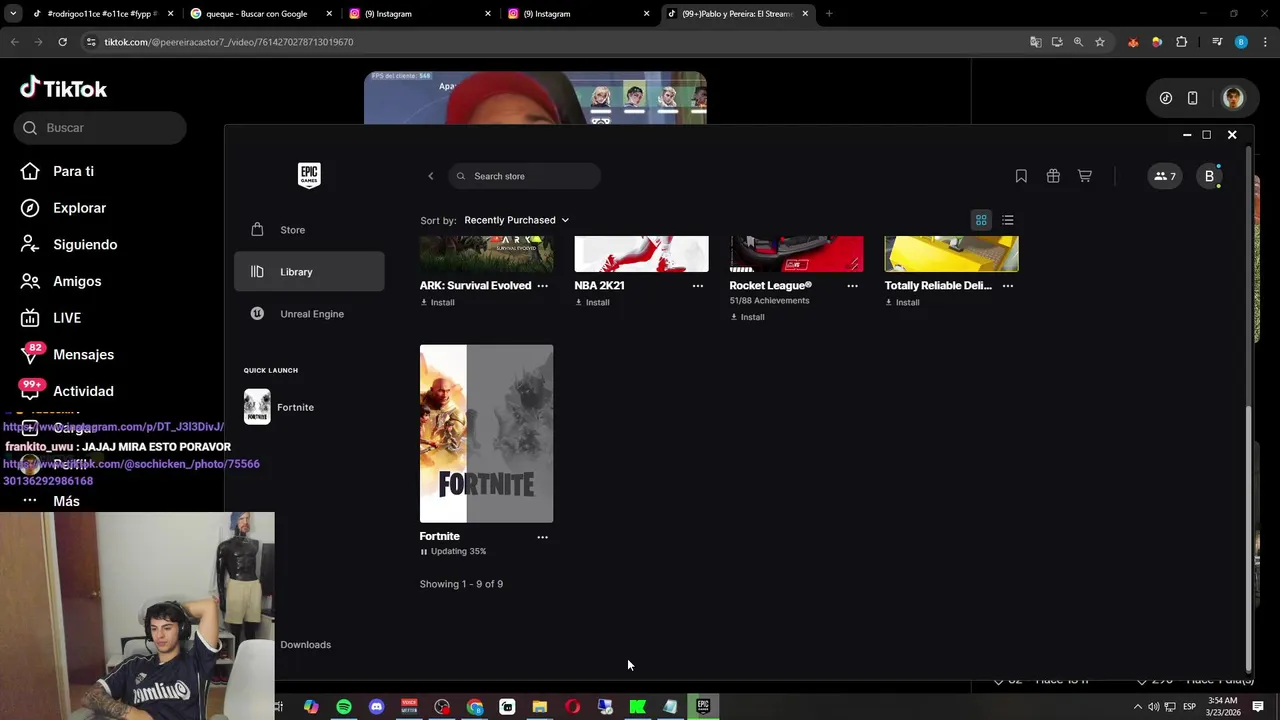Viewport: 1280px width, 720px height.
Task: Open Windows notification center icon
Action: point(1258,707)
